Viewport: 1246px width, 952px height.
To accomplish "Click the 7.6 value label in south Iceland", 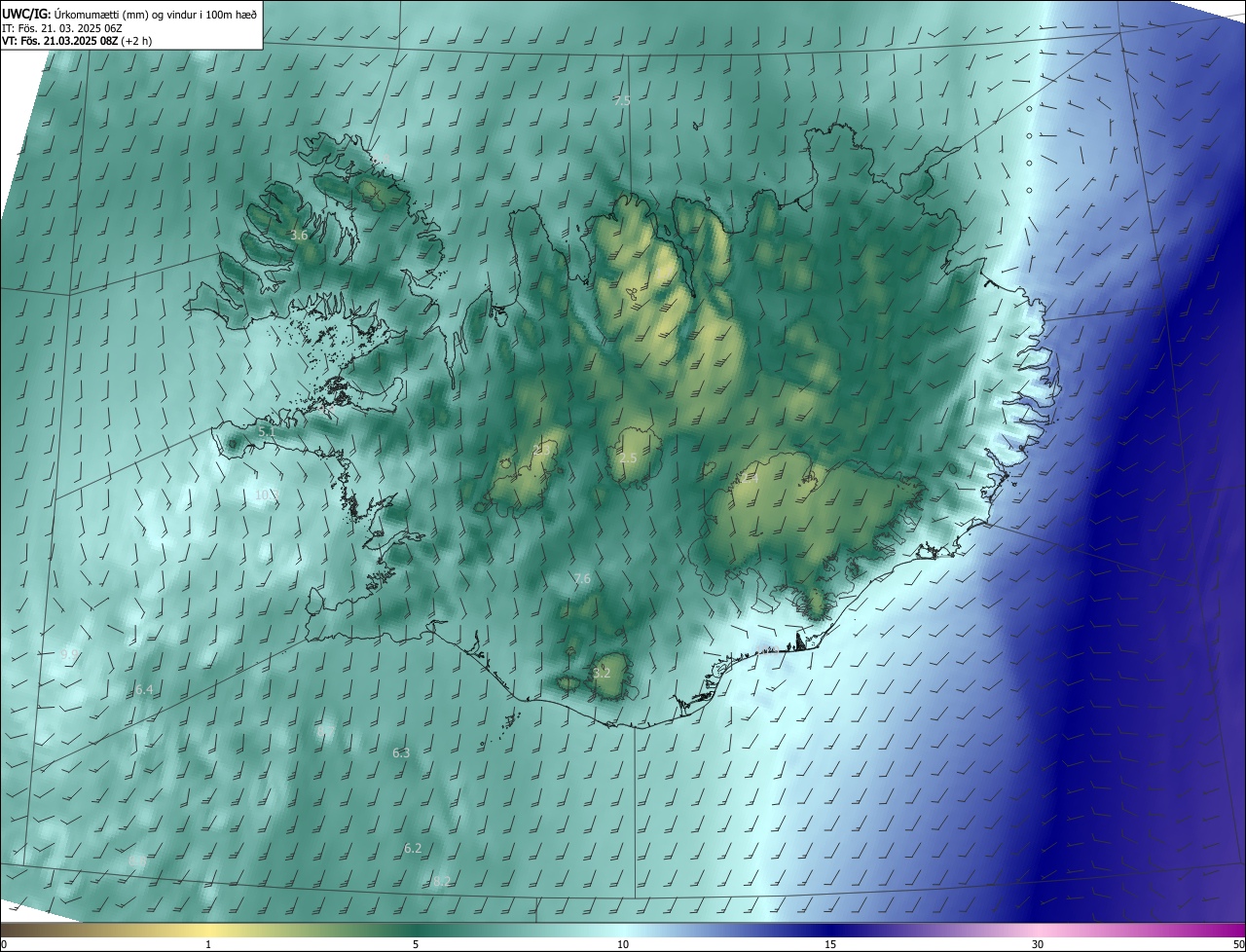I will 582,579.
